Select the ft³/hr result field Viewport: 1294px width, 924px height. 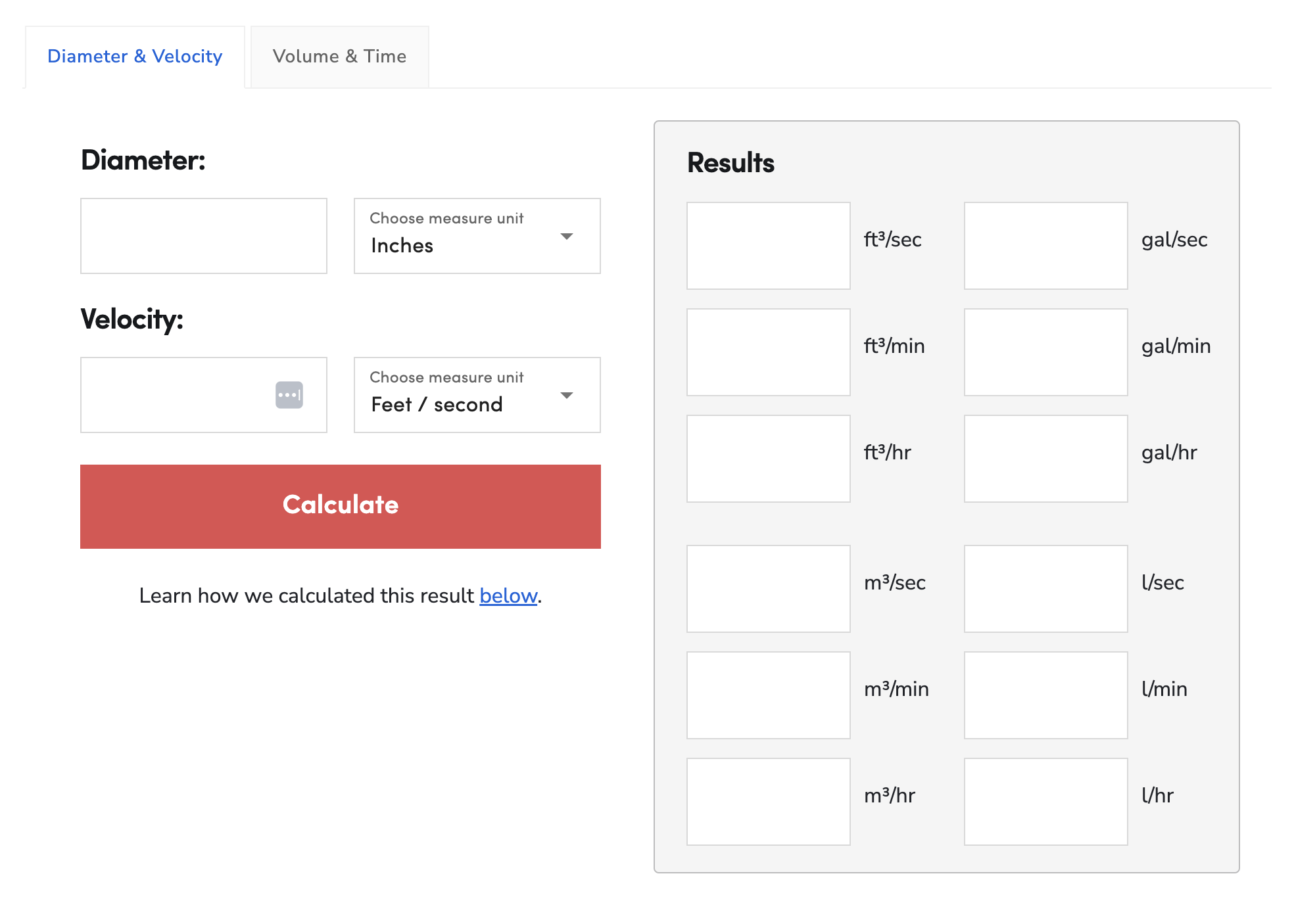[768, 458]
